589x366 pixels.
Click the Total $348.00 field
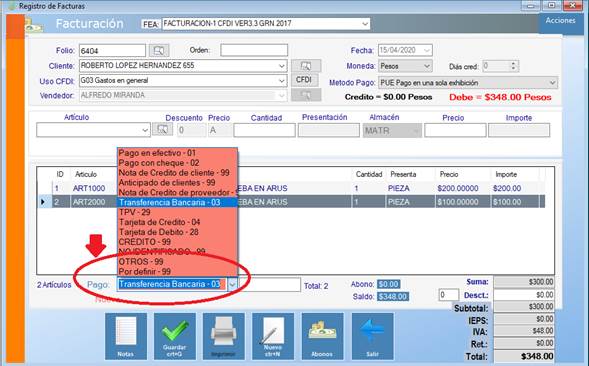click(x=524, y=356)
